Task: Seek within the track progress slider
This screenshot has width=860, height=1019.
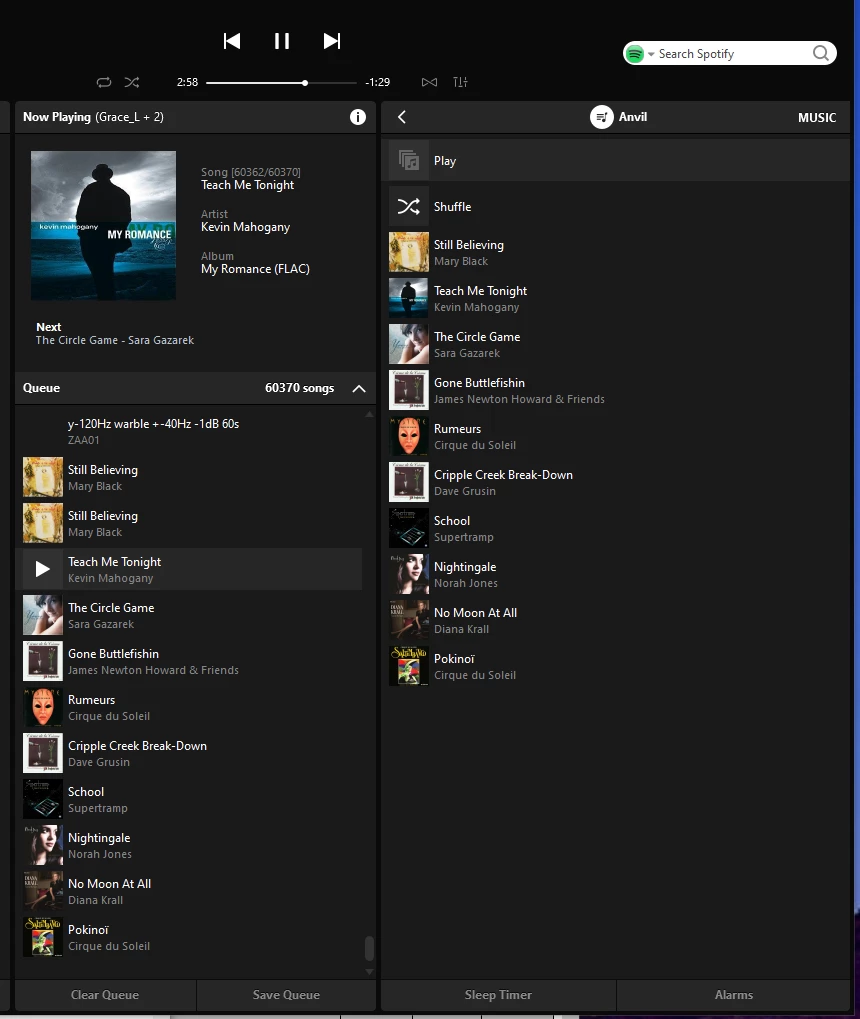Action: point(281,83)
